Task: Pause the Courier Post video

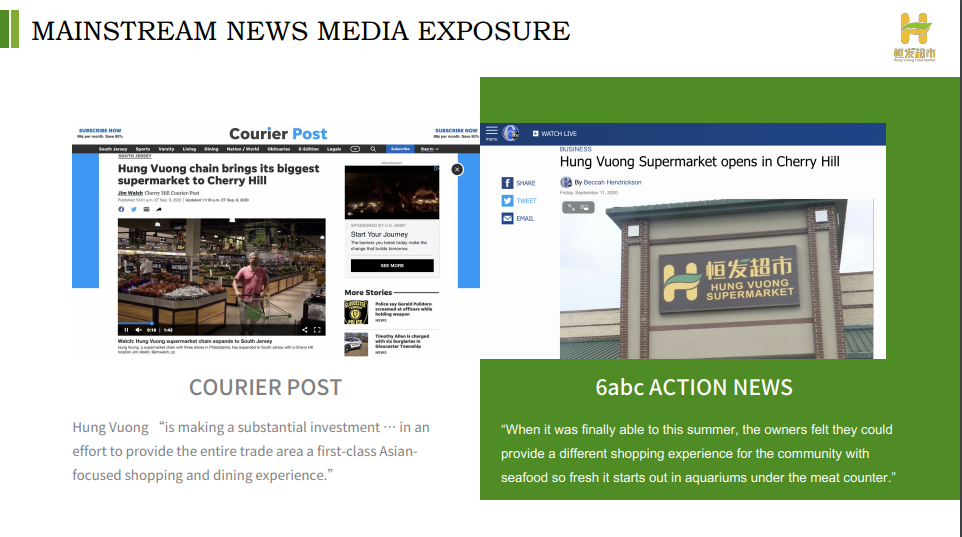Action: tap(126, 330)
